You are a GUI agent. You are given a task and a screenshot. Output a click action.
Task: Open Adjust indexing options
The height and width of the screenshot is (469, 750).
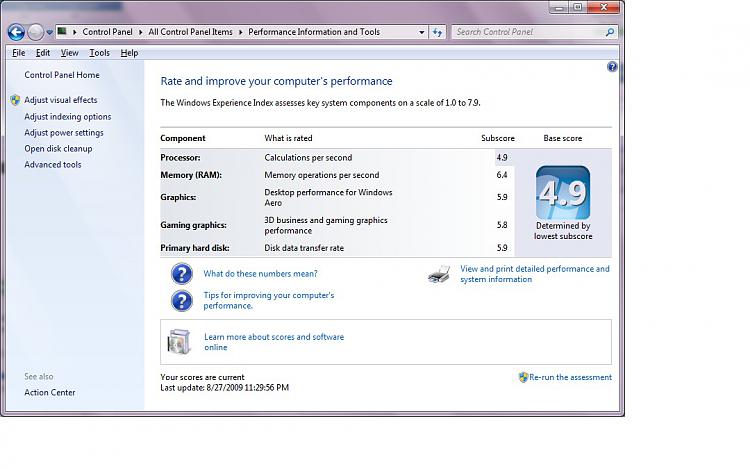coord(67,116)
